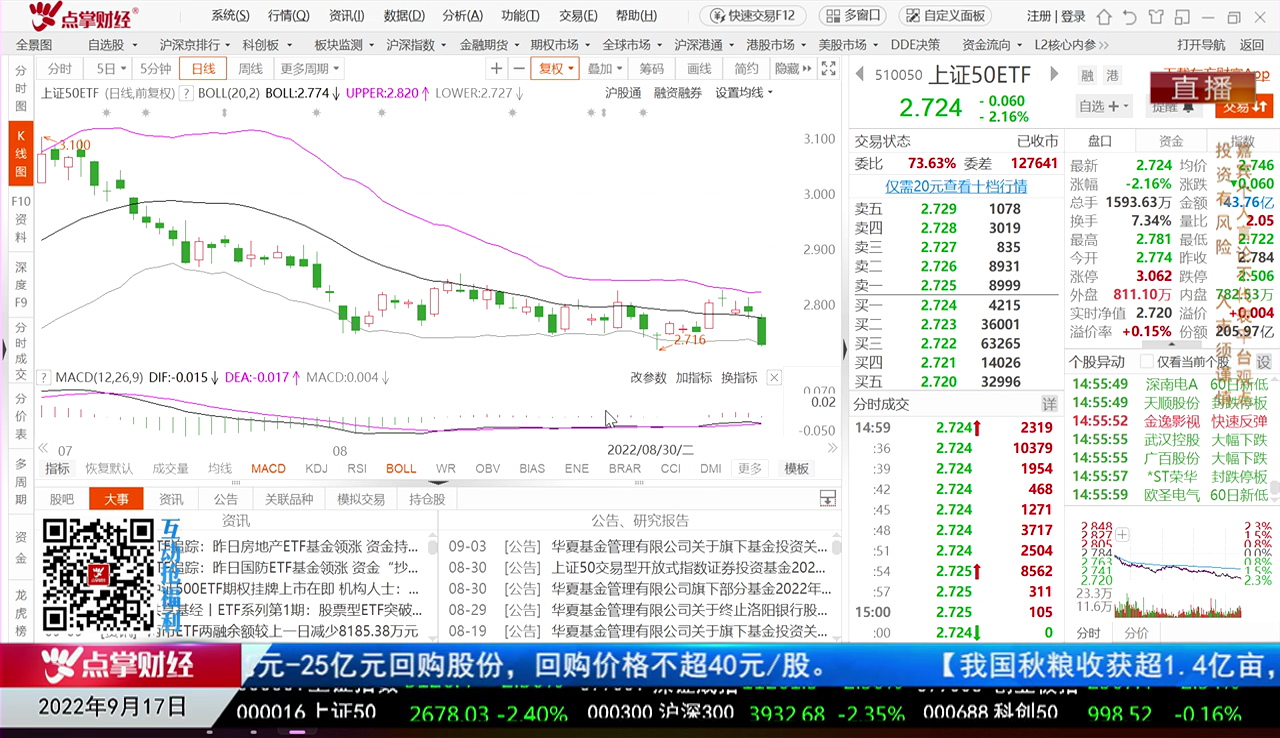Expand the 更多周期 dropdown
Image resolution: width=1280 pixels, height=738 pixels.
310,68
